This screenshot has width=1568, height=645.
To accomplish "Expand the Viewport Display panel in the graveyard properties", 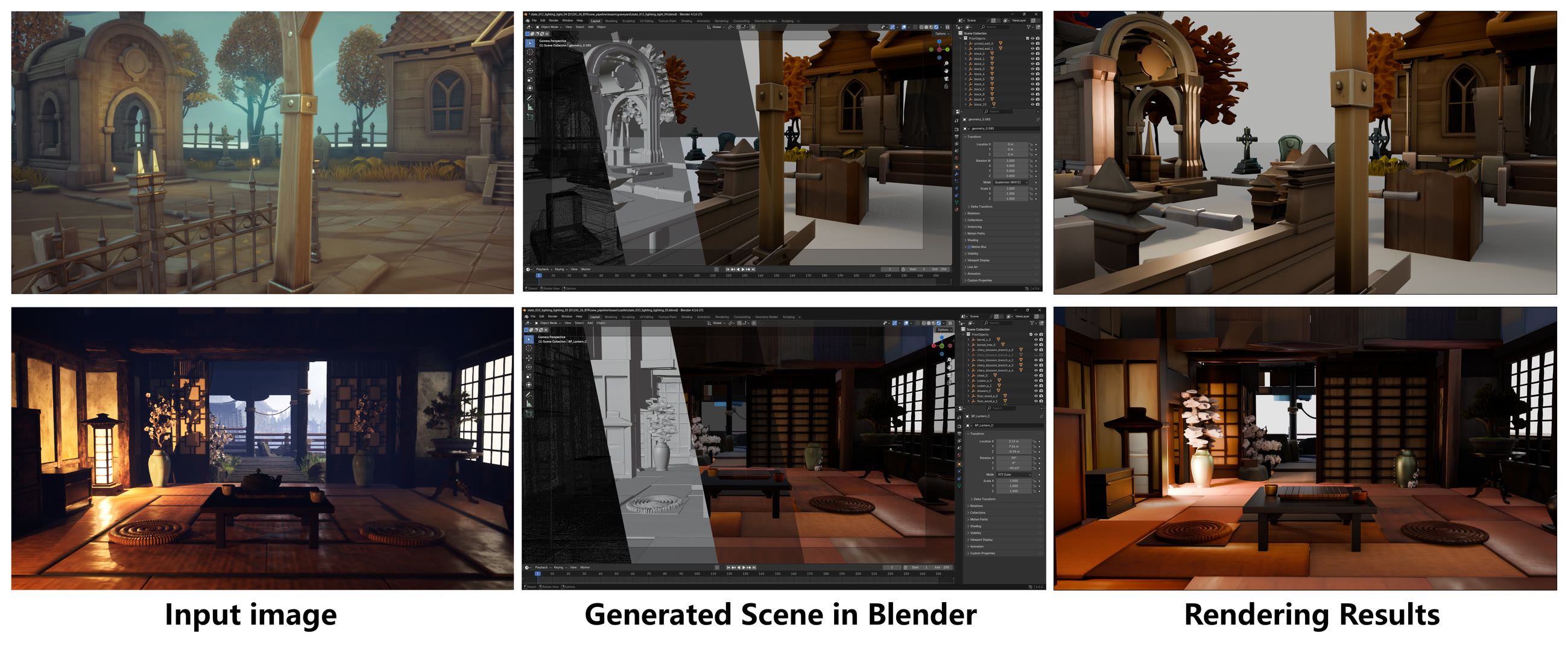I will (x=977, y=260).
